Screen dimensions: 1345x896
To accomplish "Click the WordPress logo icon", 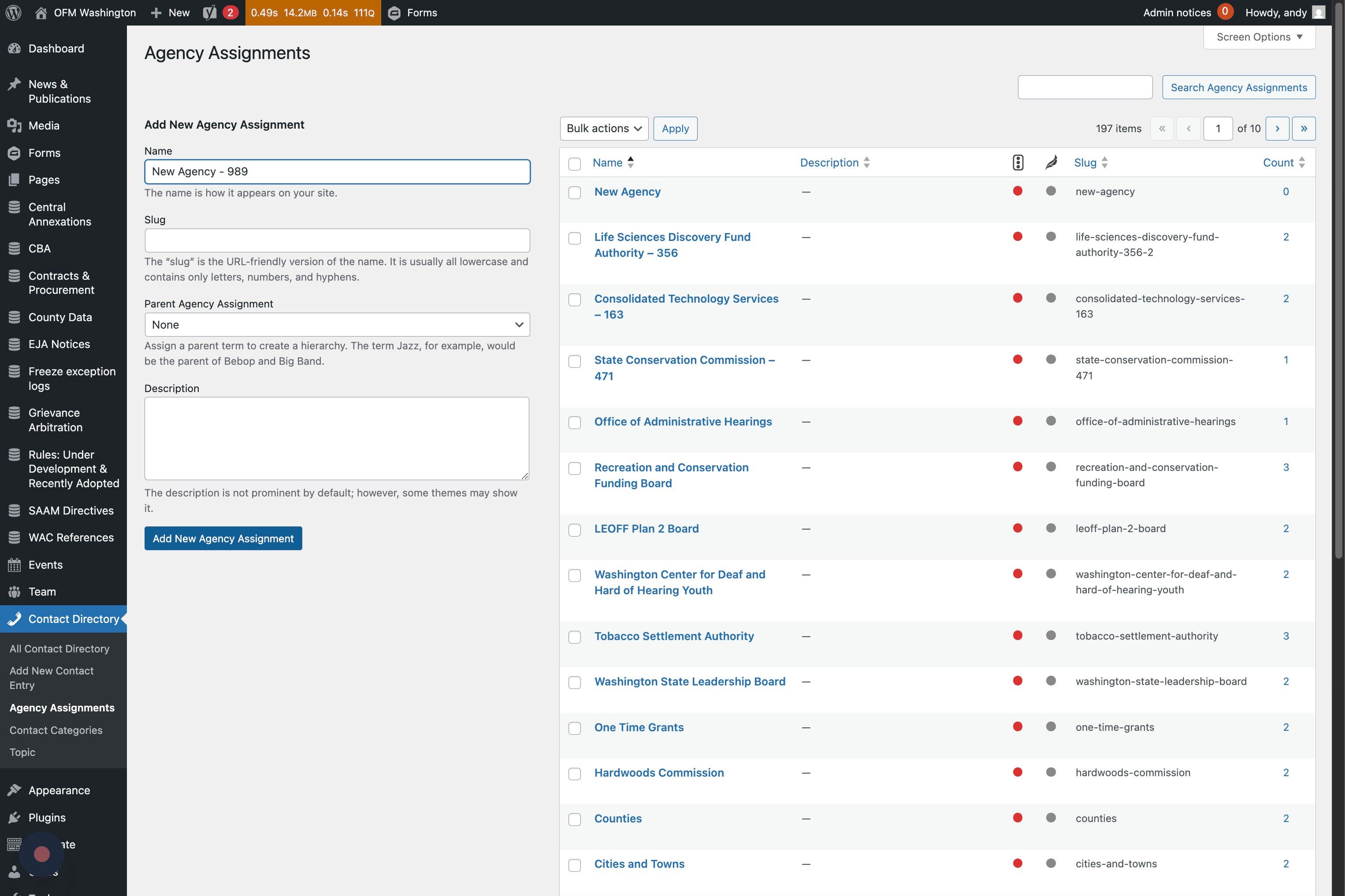I will pos(14,13).
